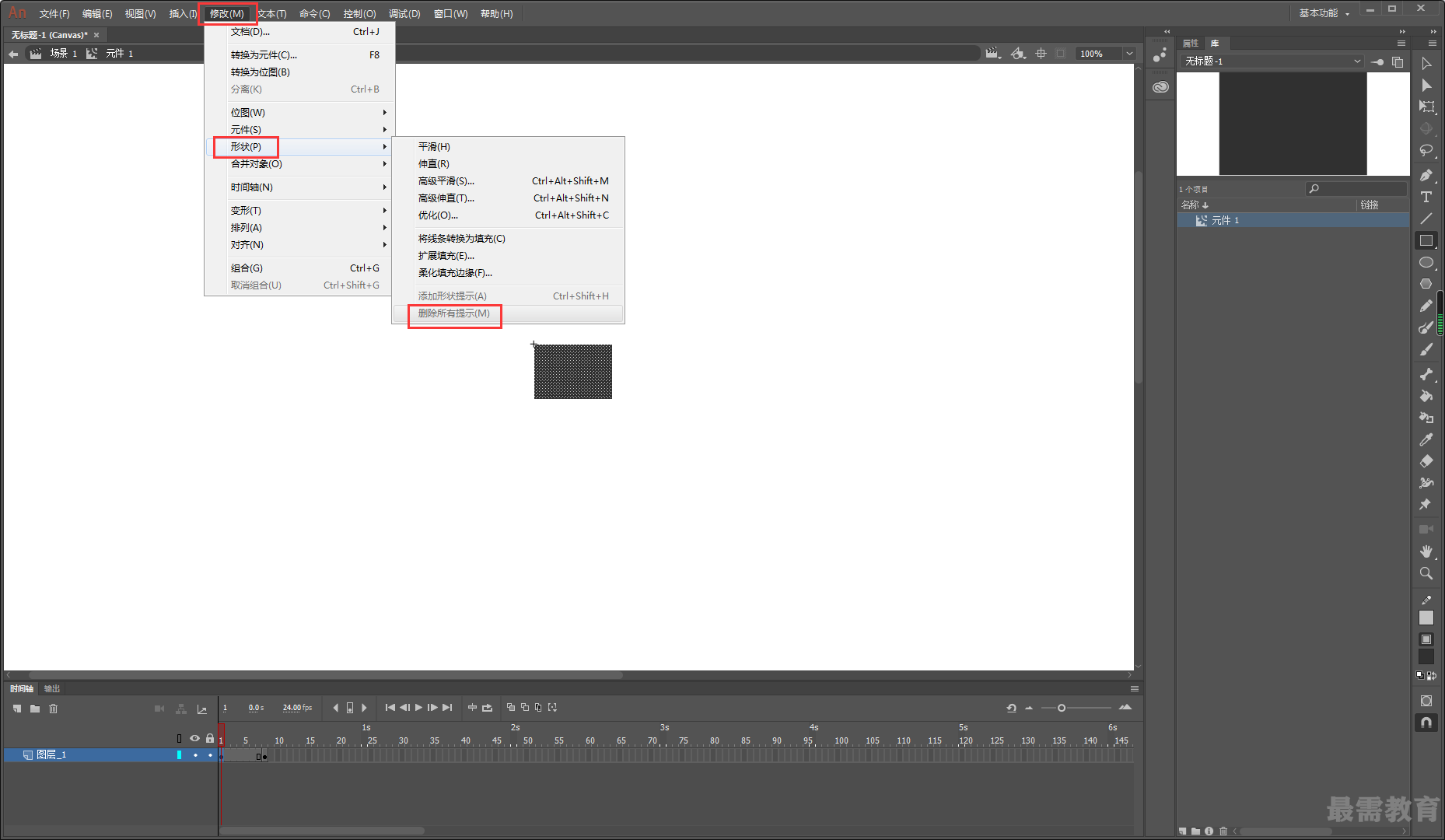Toggle timeline loop playback button

click(x=488, y=708)
